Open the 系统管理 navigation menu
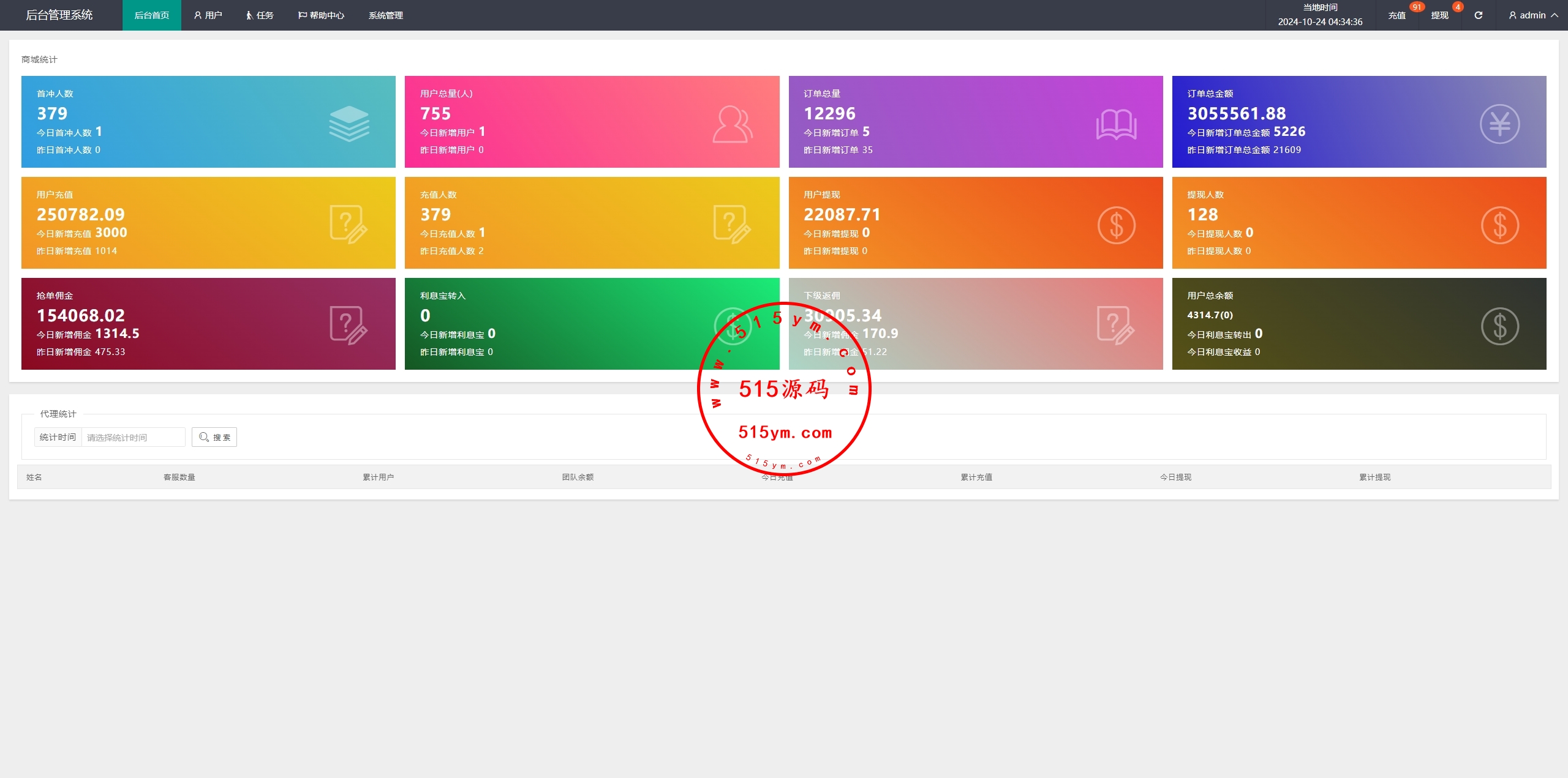 click(x=386, y=15)
